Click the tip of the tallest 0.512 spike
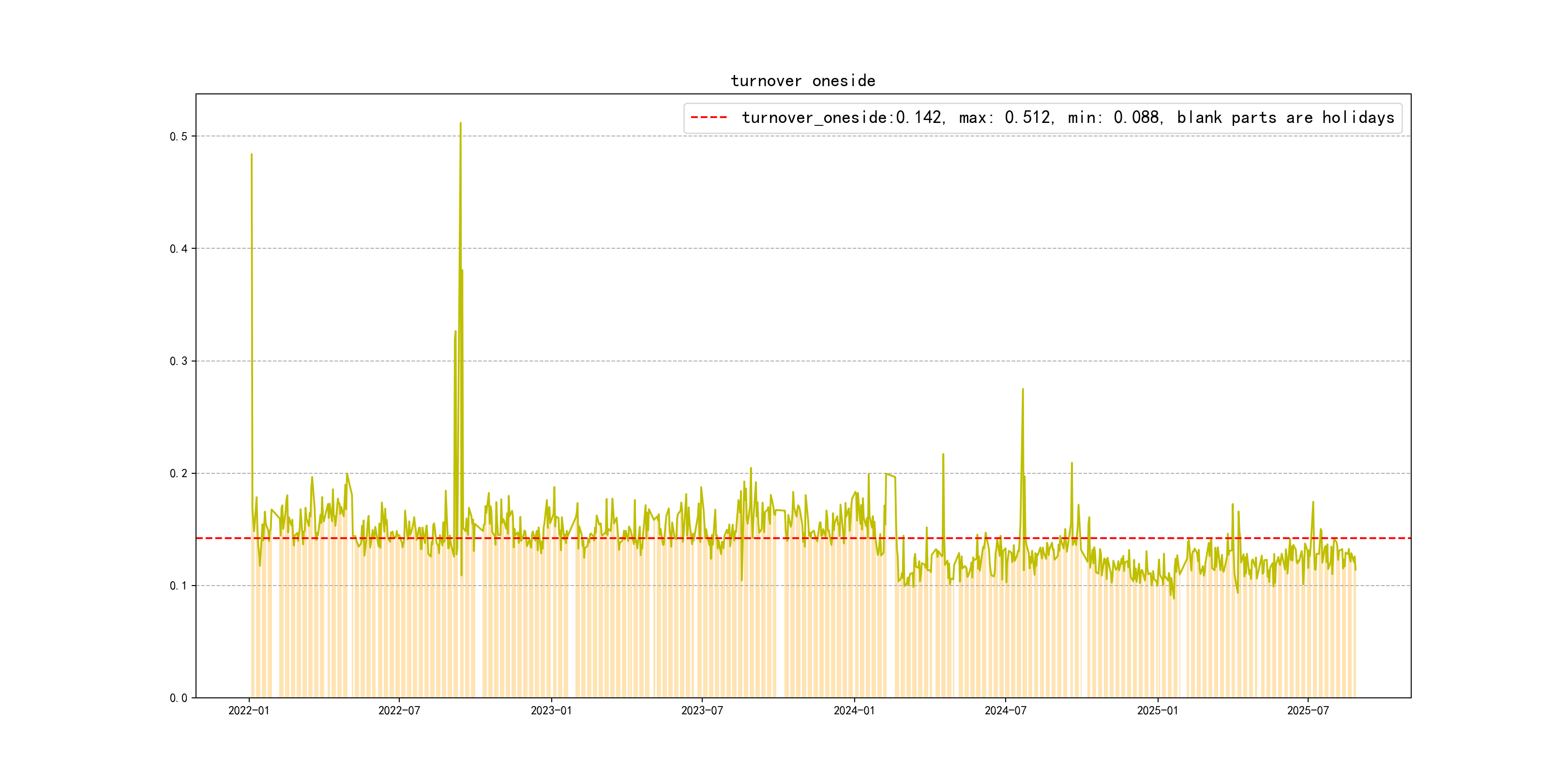This screenshot has height=784, width=1568. click(460, 123)
